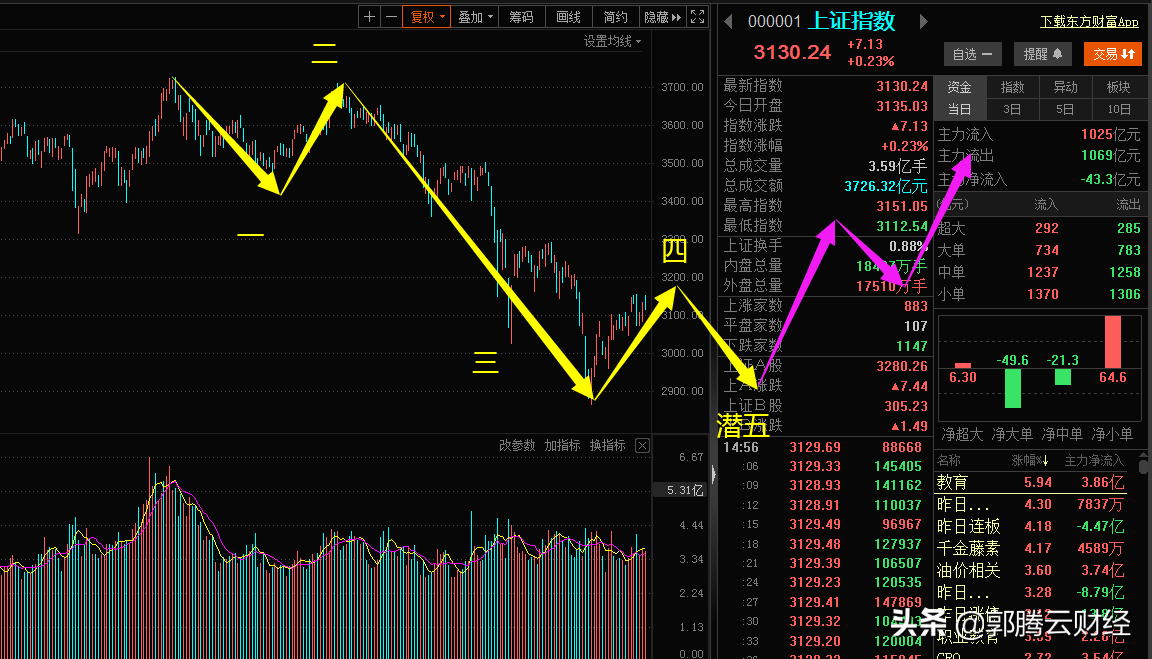1152x659 pixels.
Task: Enter fullscreen chart mode
Action: pyautogui.click(x=698, y=17)
